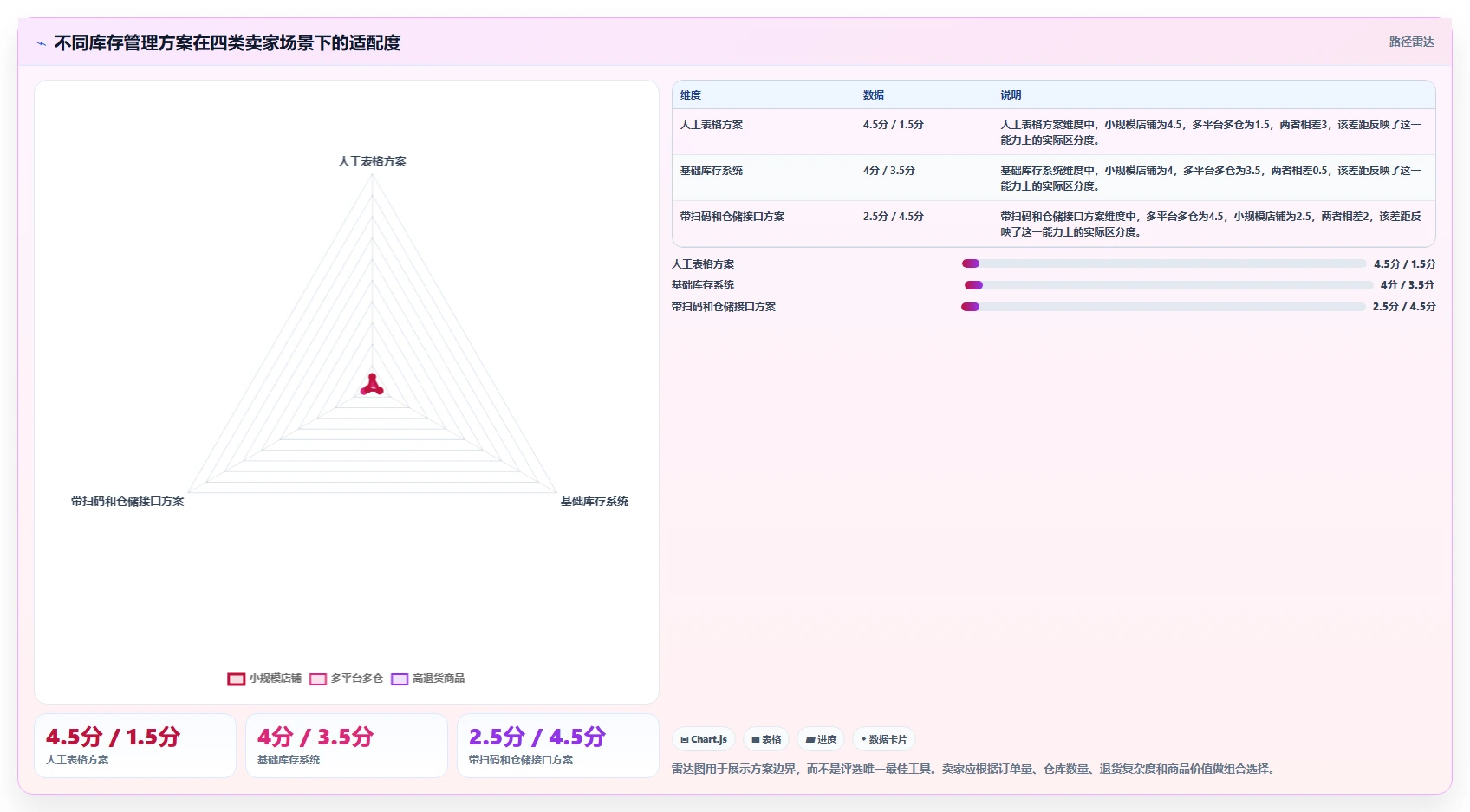1470x812 pixels.
Task: Open the 4.5分 / 1.5分 stat card
Action: click(135, 745)
